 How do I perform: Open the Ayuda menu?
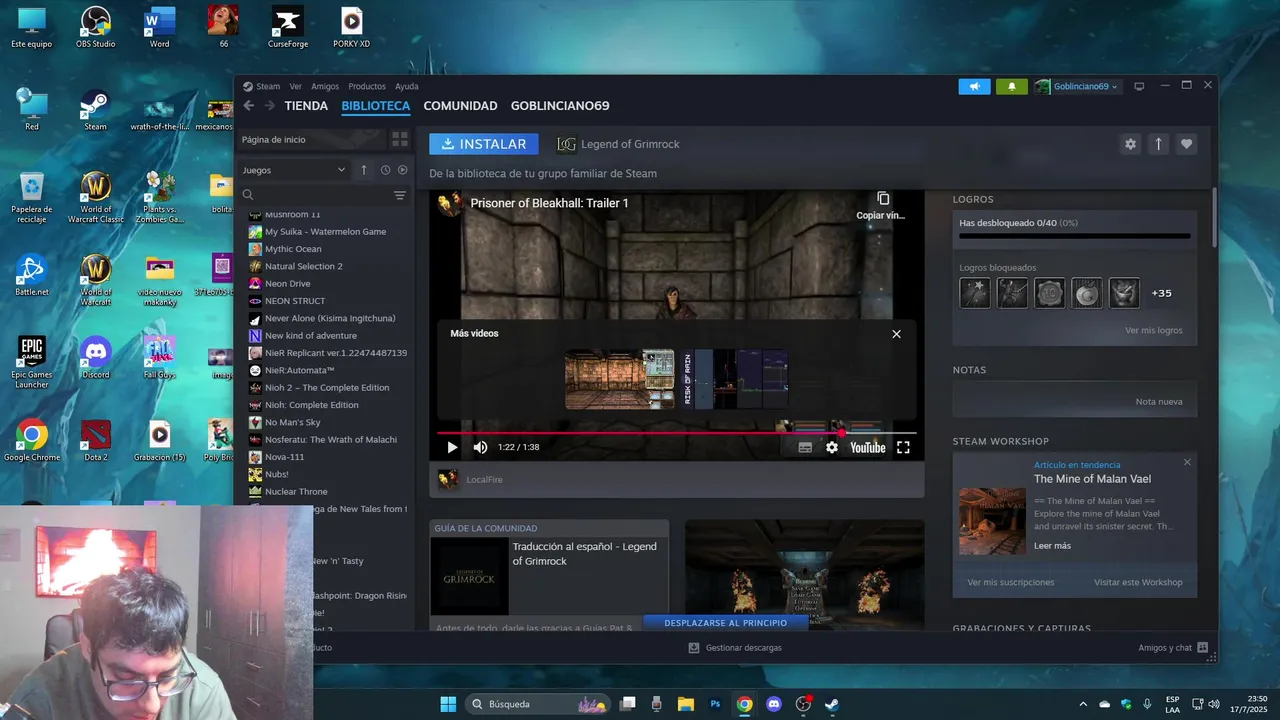[407, 87]
